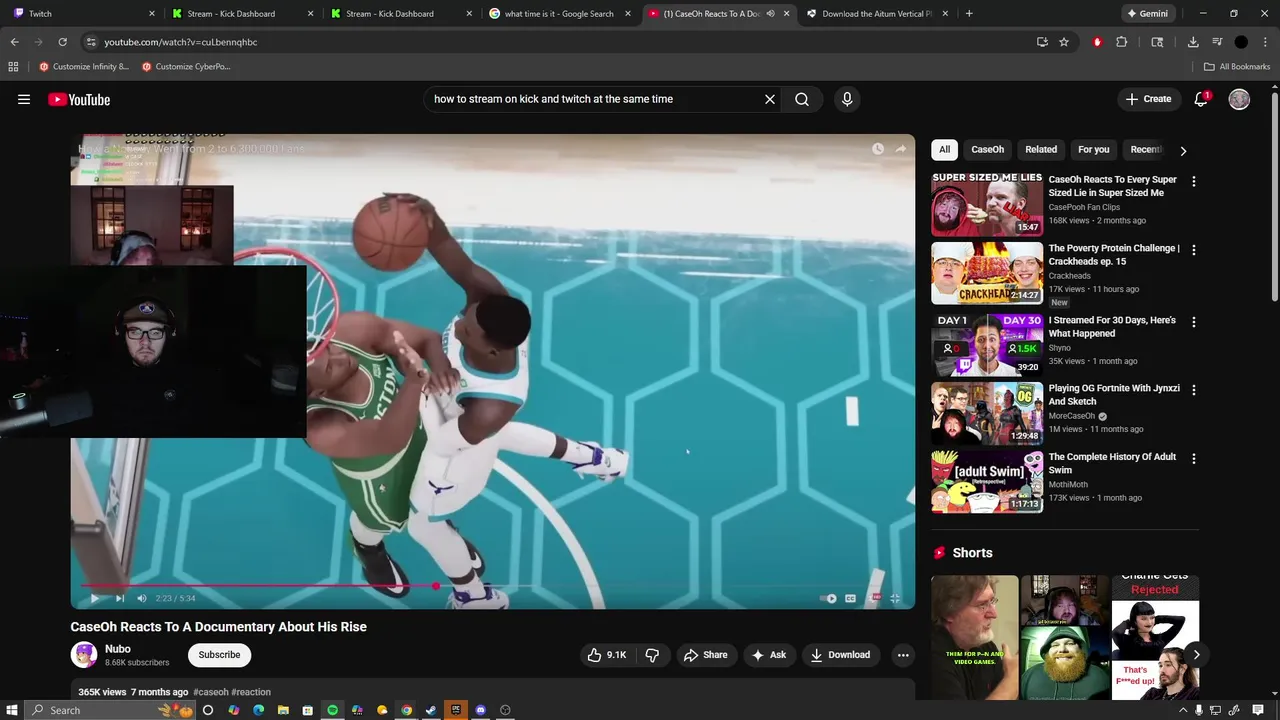This screenshot has height=720, width=1280.
Task: Subscribe to the Nubo channel
Action: point(219,655)
